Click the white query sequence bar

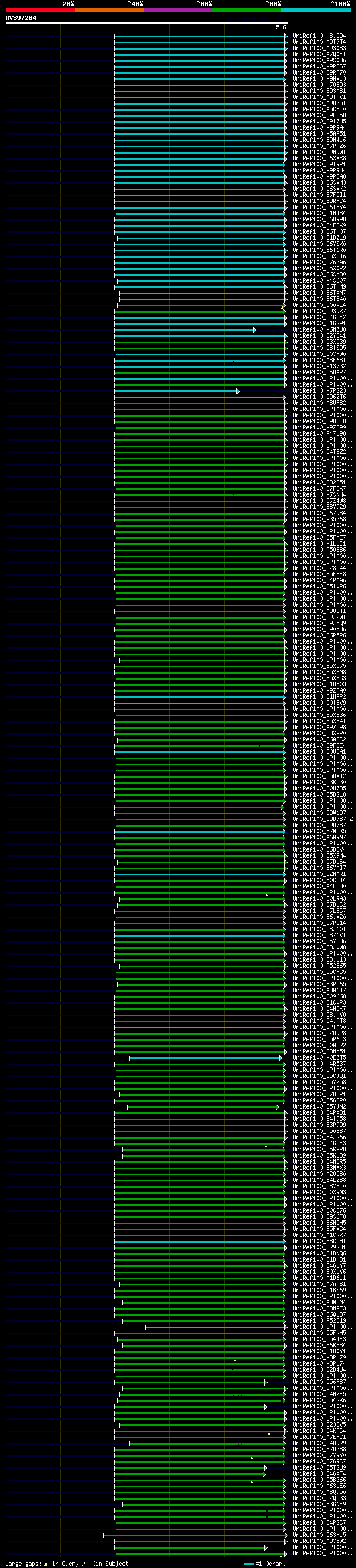pos(147,23)
